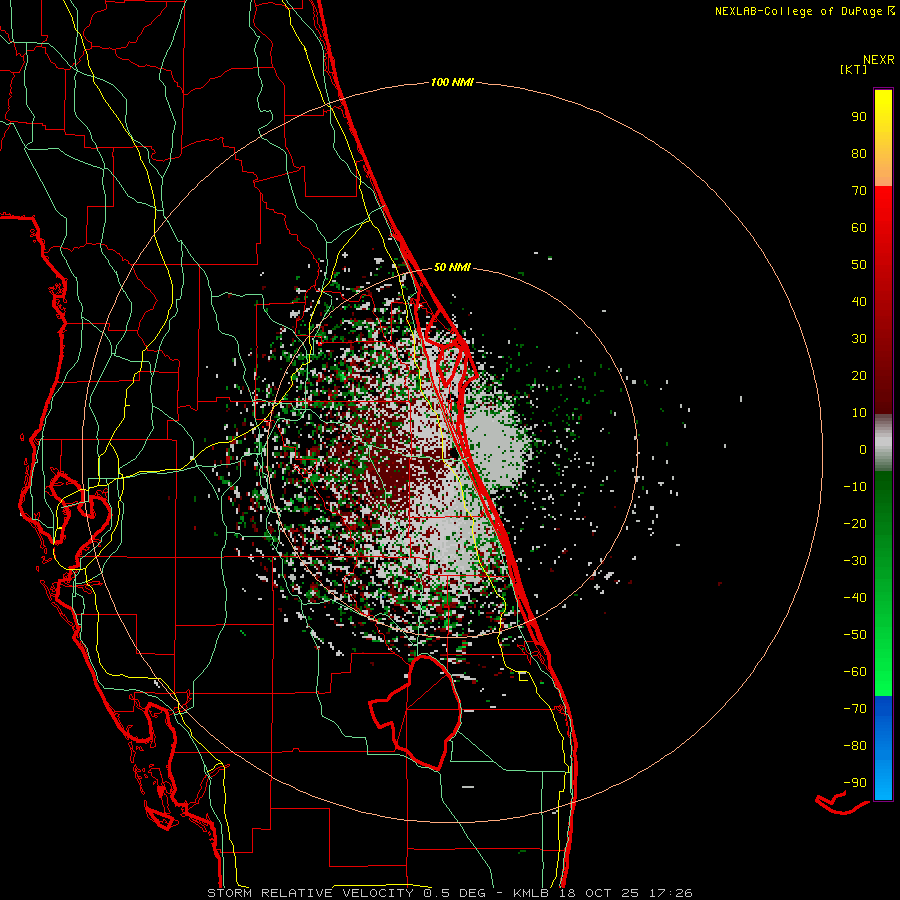Click the 50 value on the velocity scale
This screenshot has height=900, width=900.
859,265
